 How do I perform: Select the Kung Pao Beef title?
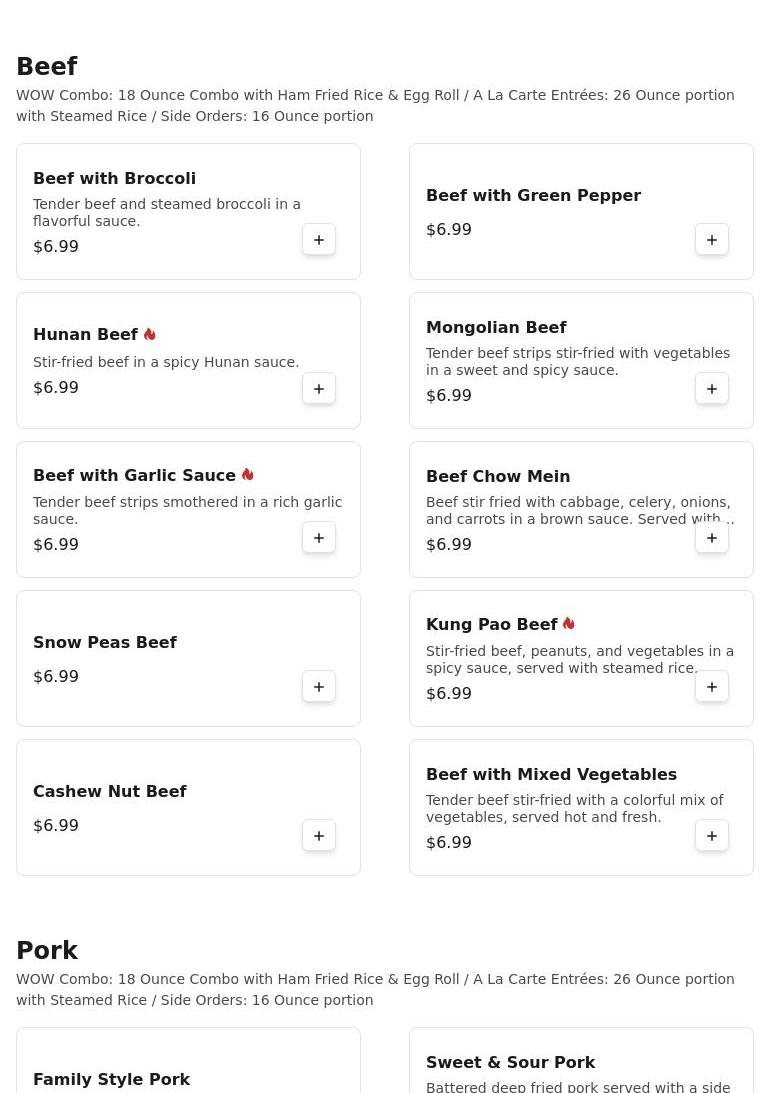point(492,625)
